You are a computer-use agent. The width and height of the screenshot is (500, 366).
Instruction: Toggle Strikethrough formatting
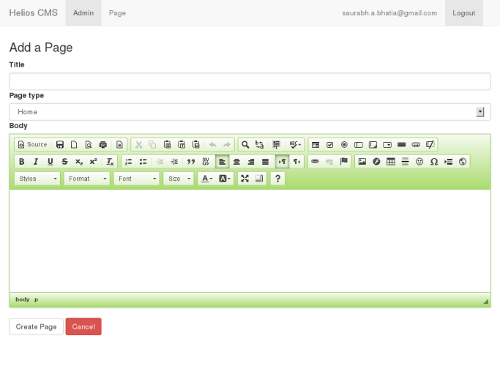(65, 162)
